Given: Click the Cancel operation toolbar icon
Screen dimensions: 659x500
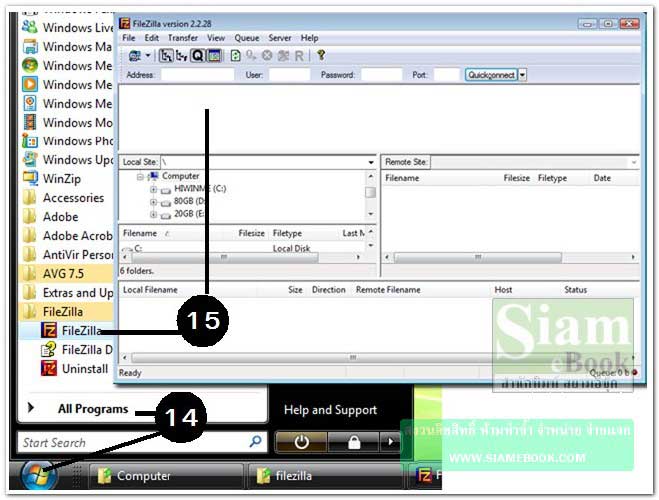Looking at the screenshot, I should pyautogui.click(x=267, y=55).
